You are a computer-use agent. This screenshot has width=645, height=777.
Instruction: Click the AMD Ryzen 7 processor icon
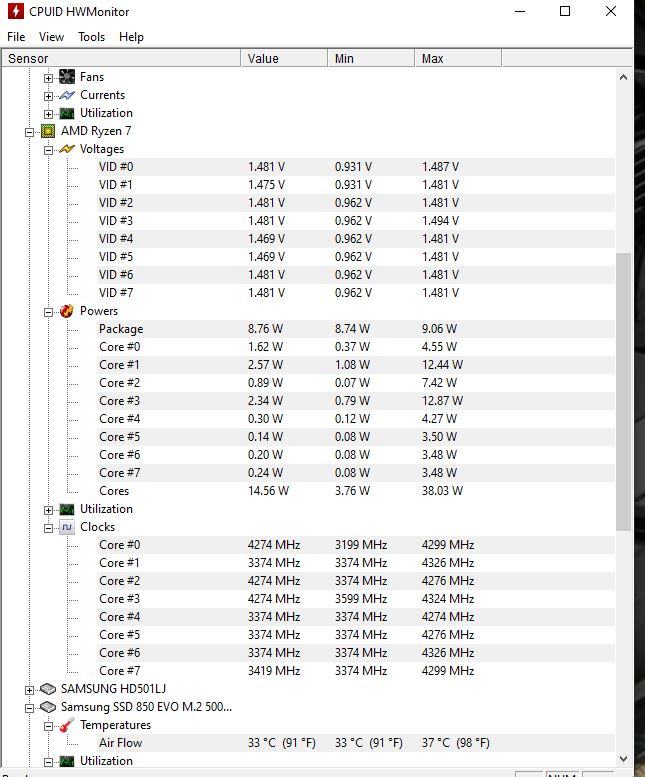(48, 131)
